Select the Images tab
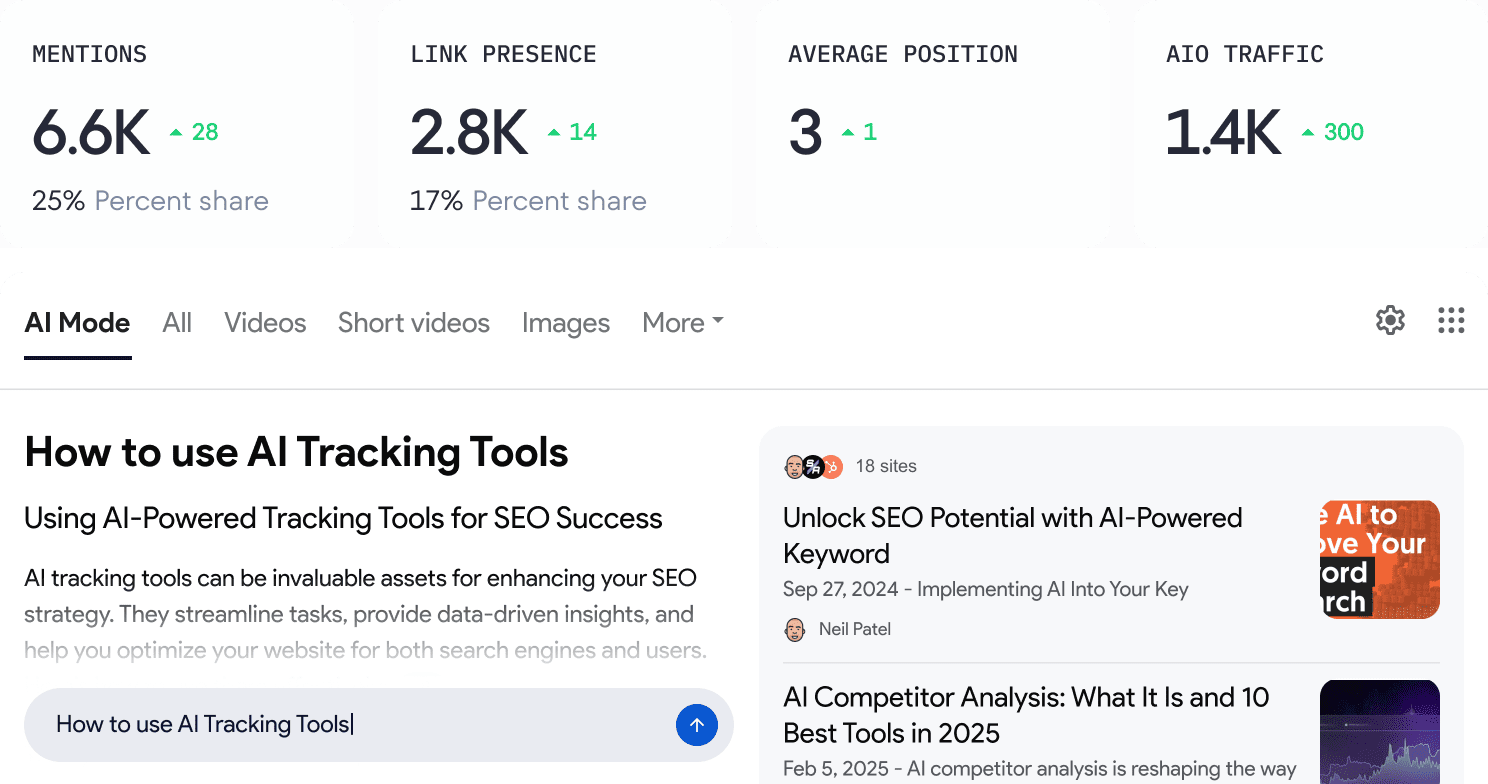This screenshot has height=784, width=1488. (566, 323)
